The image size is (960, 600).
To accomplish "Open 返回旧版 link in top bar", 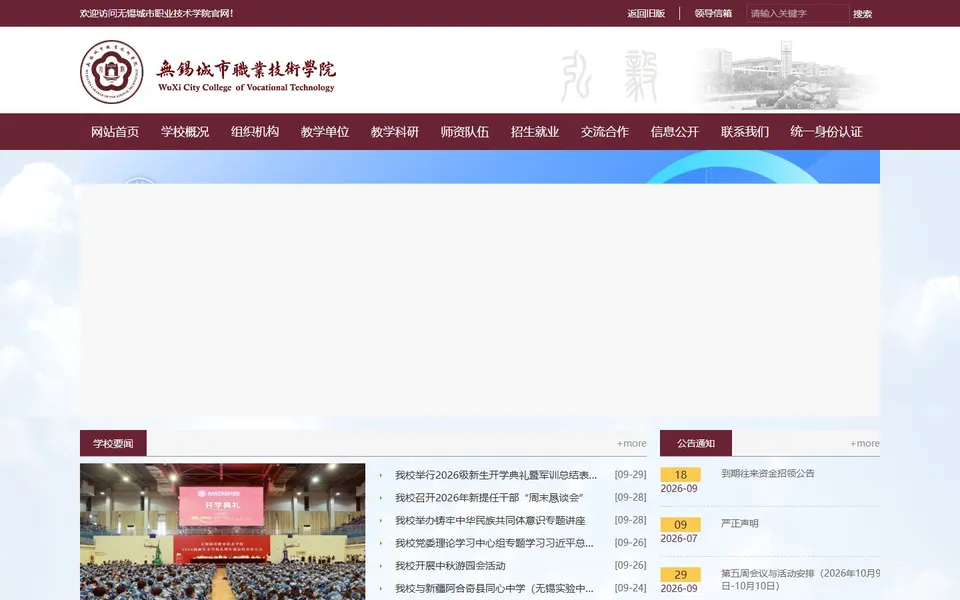I will (x=646, y=13).
